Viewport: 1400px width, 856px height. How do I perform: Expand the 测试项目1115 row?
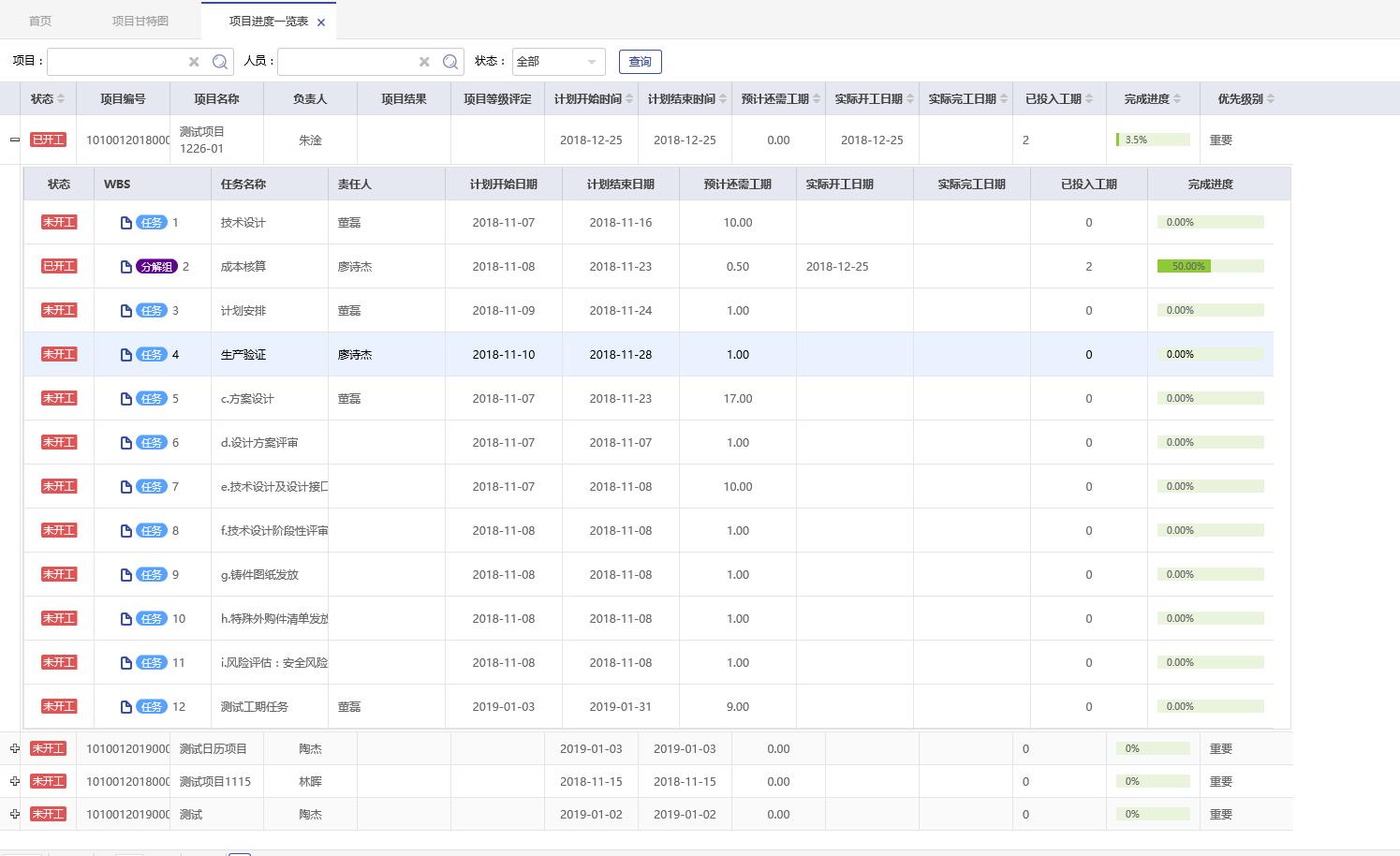pyautogui.click(x=14, y=782)
